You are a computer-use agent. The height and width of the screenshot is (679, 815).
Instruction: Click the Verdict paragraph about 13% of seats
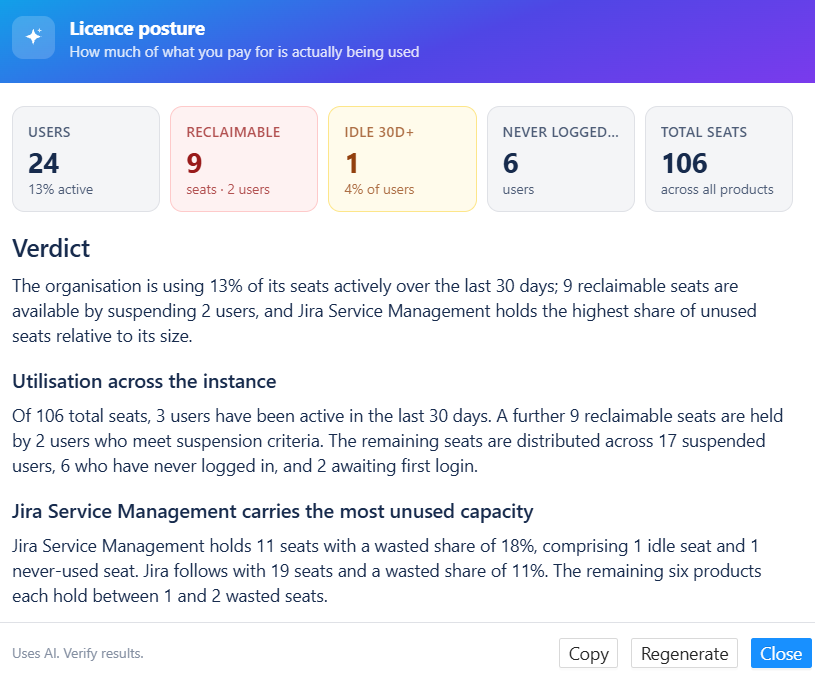pyautogui.click(x=385, y=311)
